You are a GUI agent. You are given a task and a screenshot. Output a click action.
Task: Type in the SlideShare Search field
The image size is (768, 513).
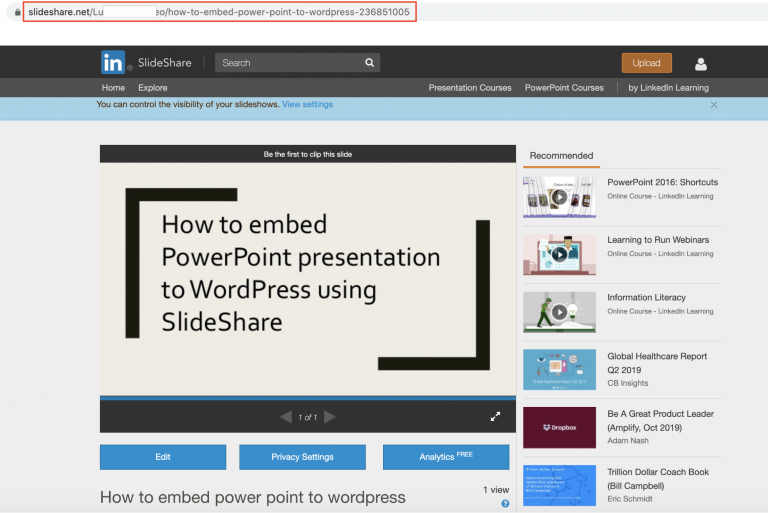290,63
